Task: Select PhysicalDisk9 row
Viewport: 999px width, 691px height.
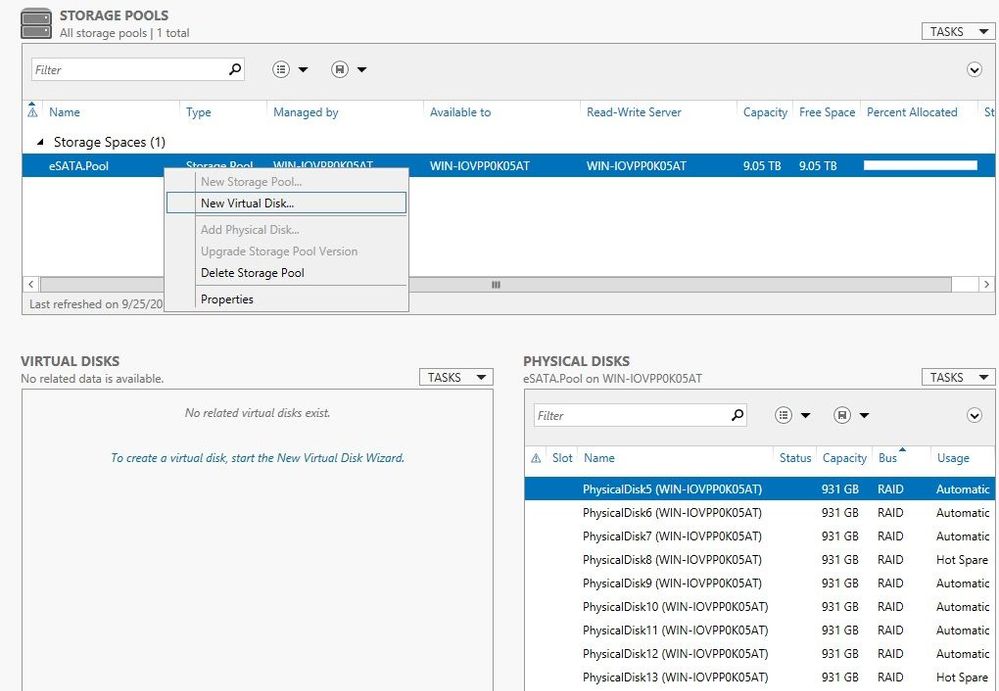Action: [759, 583]
